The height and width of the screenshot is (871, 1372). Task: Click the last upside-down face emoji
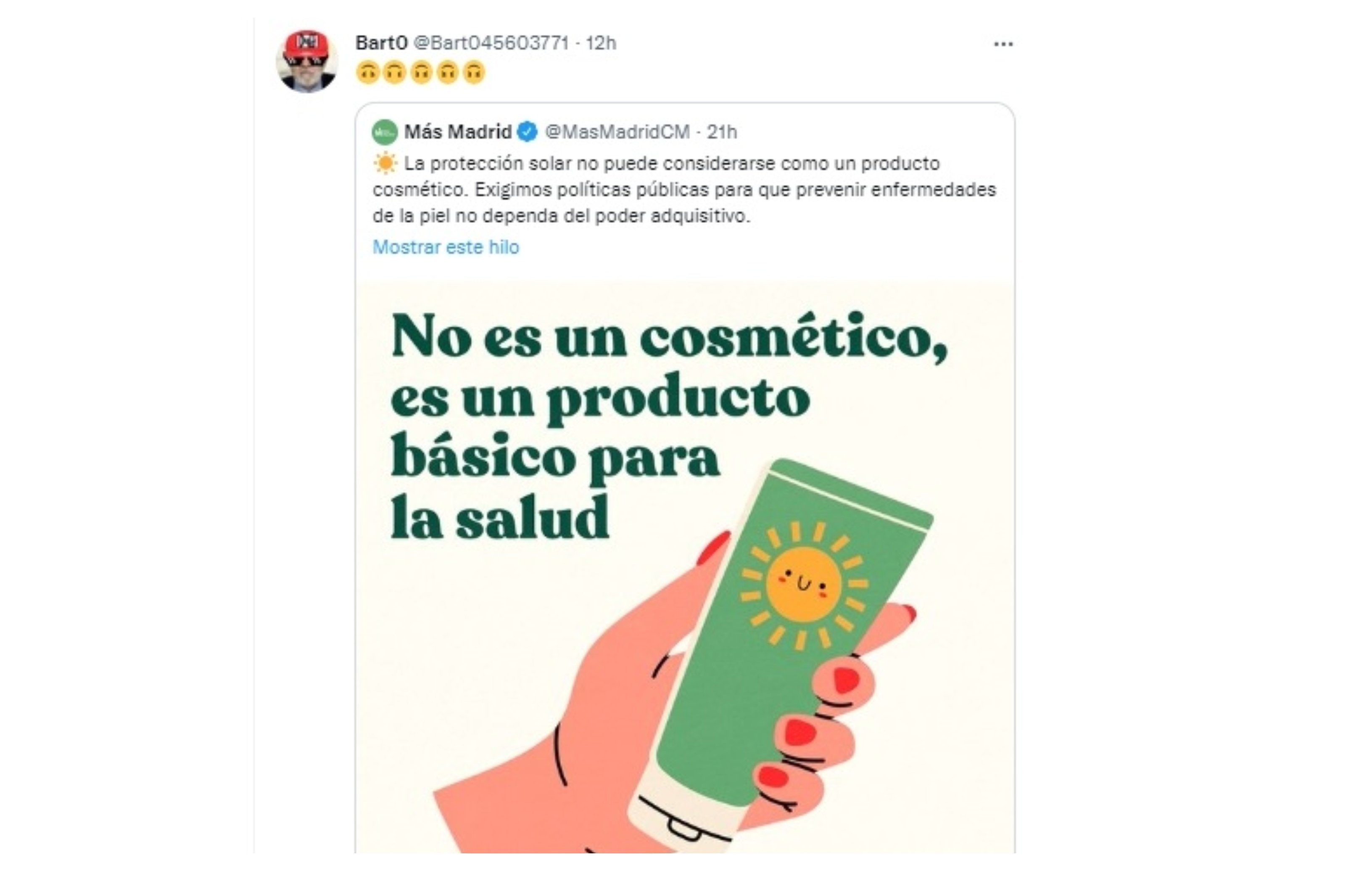click(x=473, y=72)
